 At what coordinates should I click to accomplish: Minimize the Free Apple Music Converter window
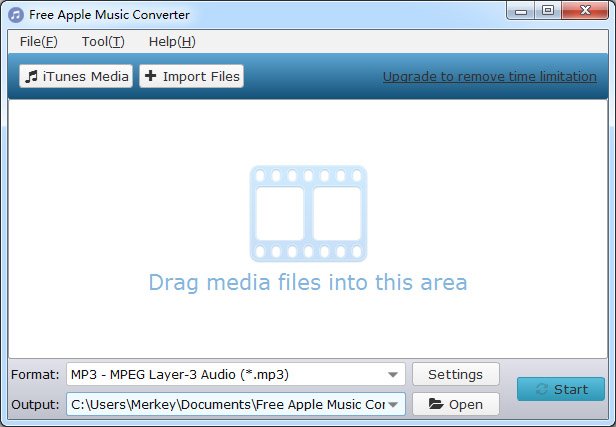[521, 11]
